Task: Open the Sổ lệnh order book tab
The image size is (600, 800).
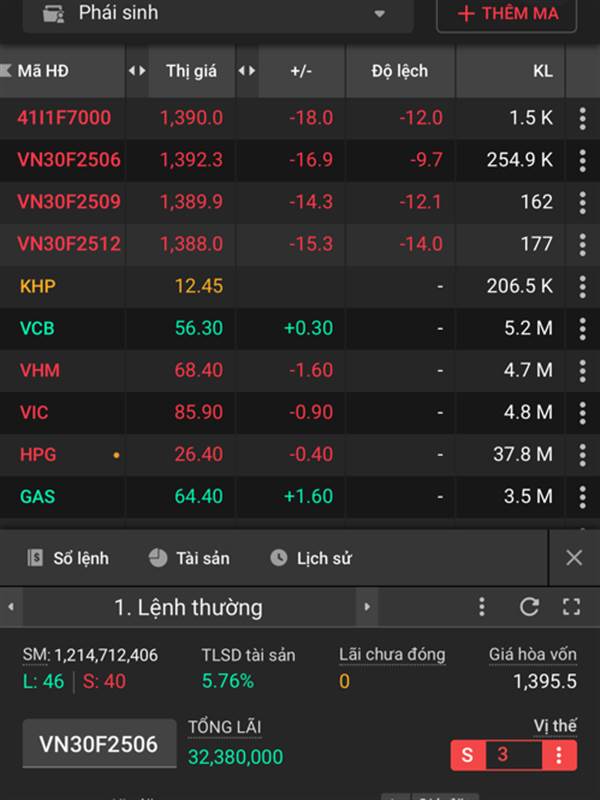Action: pyautogui.click(x=68, y=558)
